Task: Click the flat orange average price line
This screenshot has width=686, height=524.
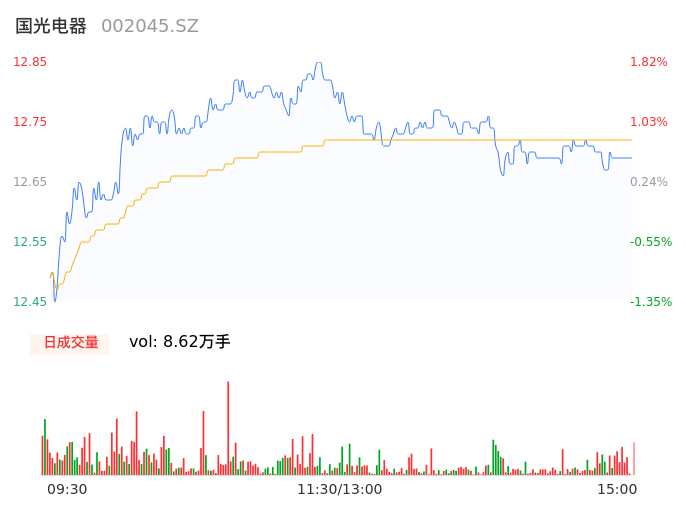Action: (480, 140)
